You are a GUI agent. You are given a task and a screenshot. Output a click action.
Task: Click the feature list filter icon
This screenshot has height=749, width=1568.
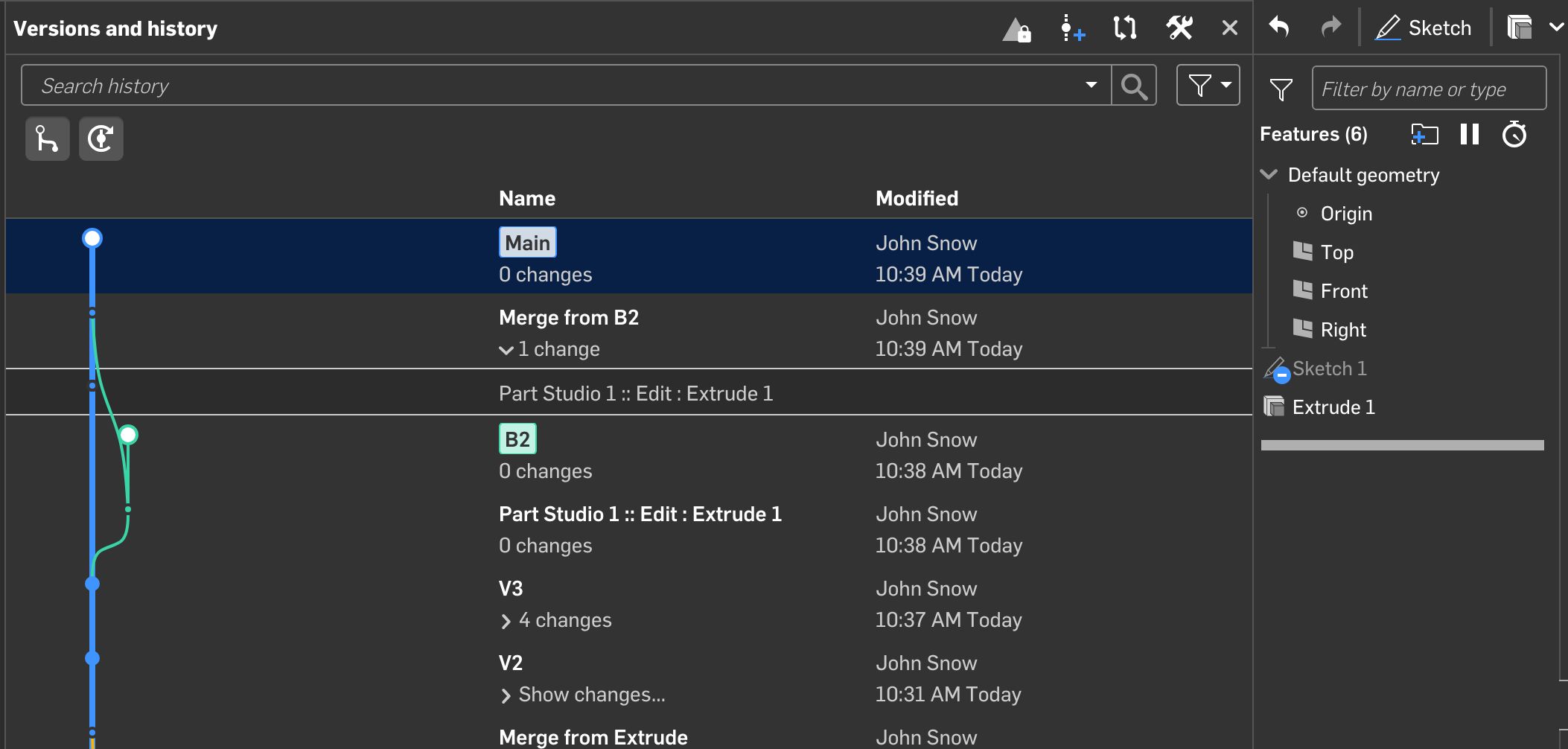[1281, 89]
